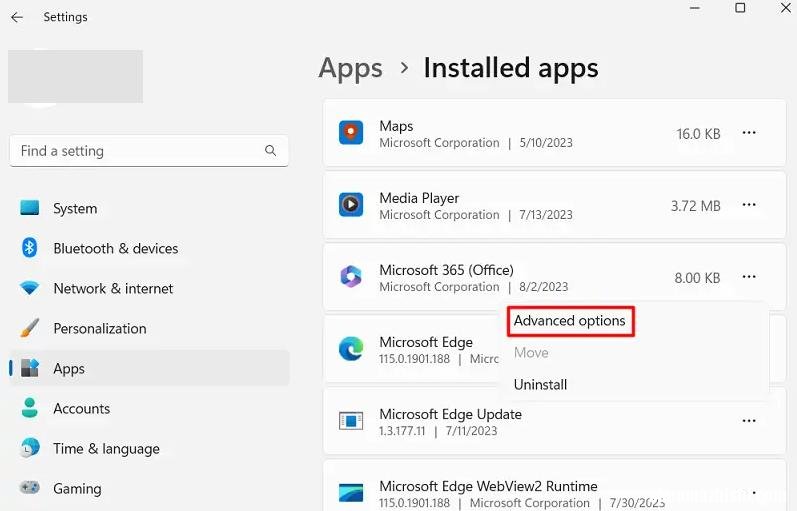Click the Edge Update version 1.3.177.11
The width and height of the screenshot is (797, 511).
(402, 431)
